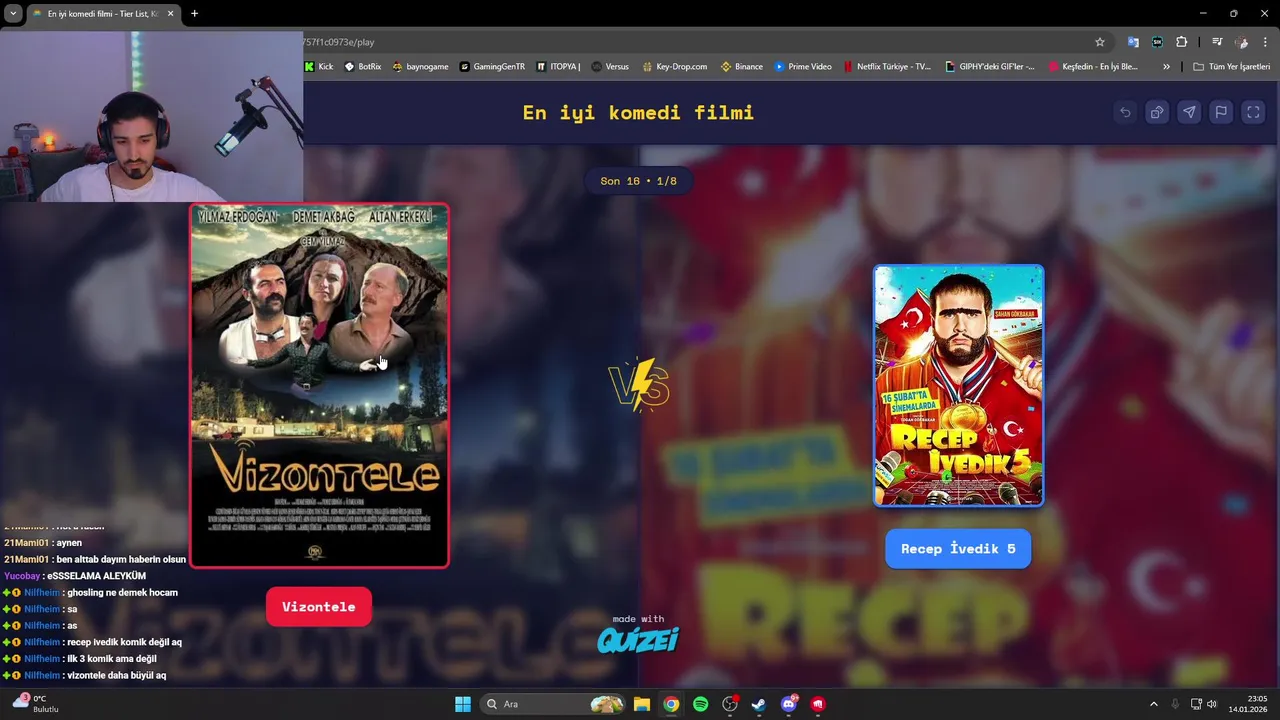This screenshot has height=720, width=1280.
Task: Open a new browser tab
Action: (194, 14)
